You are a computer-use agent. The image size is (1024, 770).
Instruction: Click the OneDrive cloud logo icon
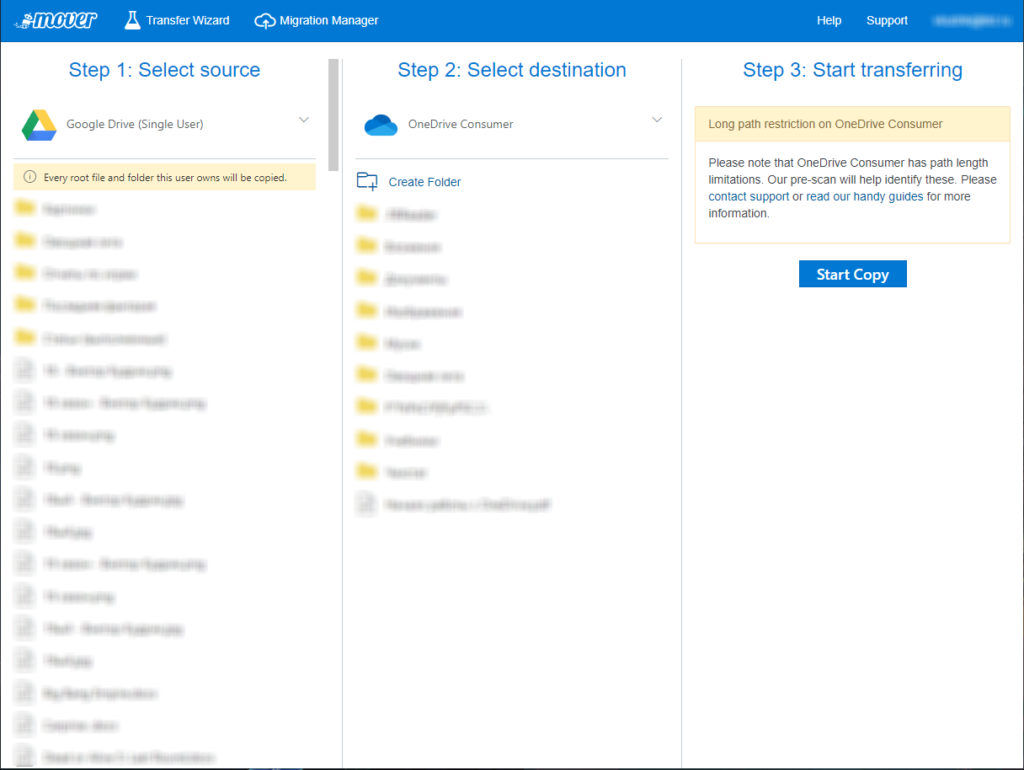pyautogui.click(x=381, y=125)
